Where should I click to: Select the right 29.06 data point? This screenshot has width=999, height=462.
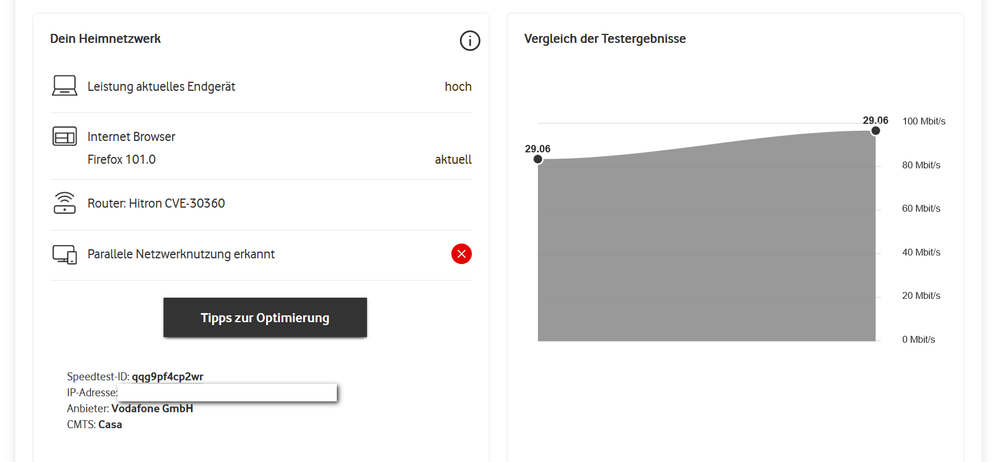tap(876, 130)
